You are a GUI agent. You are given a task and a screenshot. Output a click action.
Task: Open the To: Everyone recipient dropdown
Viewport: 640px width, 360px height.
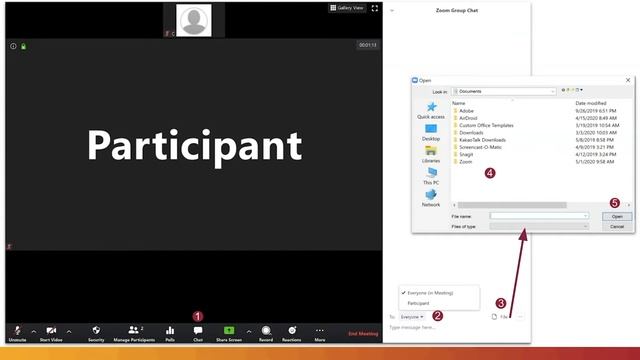tap(411, 317)
